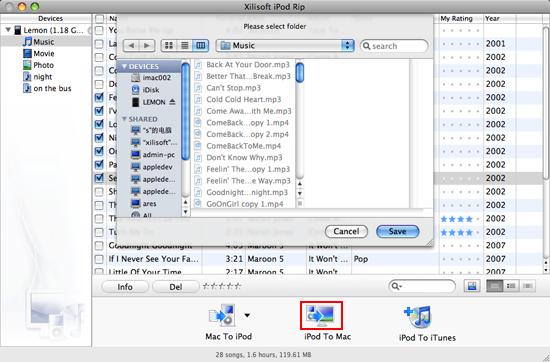550x362 pixels.
Task: Click the dialog Back navigation arrow
Action: pos(131,45)
